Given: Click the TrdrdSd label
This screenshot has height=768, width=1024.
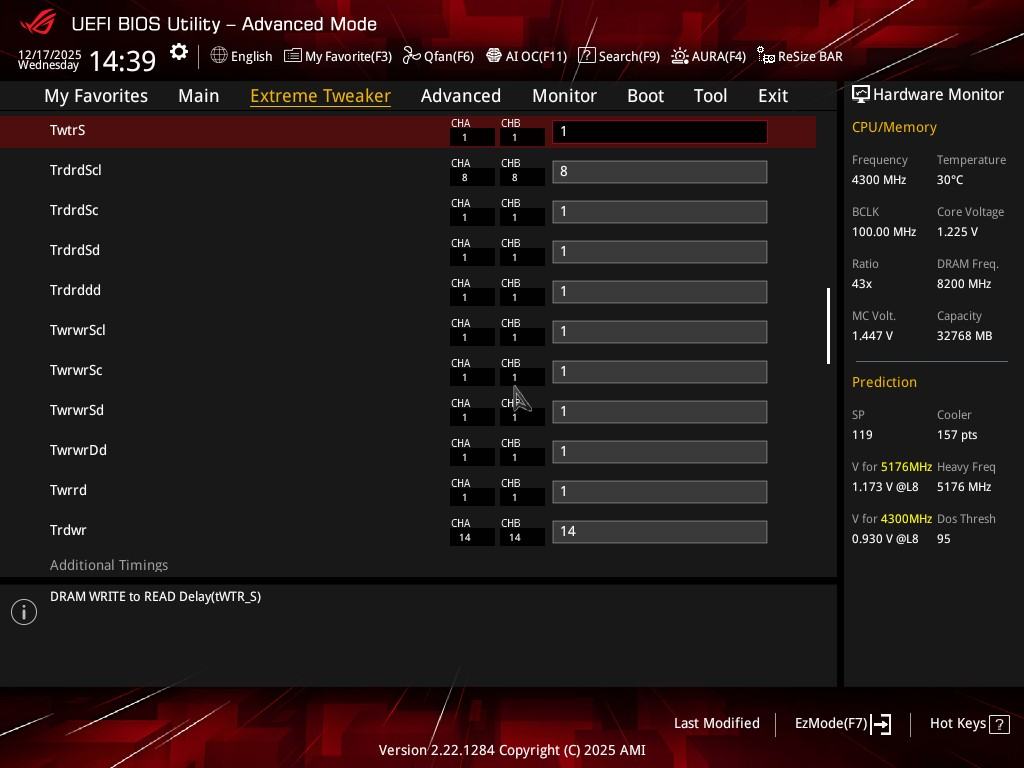Looking at the screenshot, I should (74, 250).
